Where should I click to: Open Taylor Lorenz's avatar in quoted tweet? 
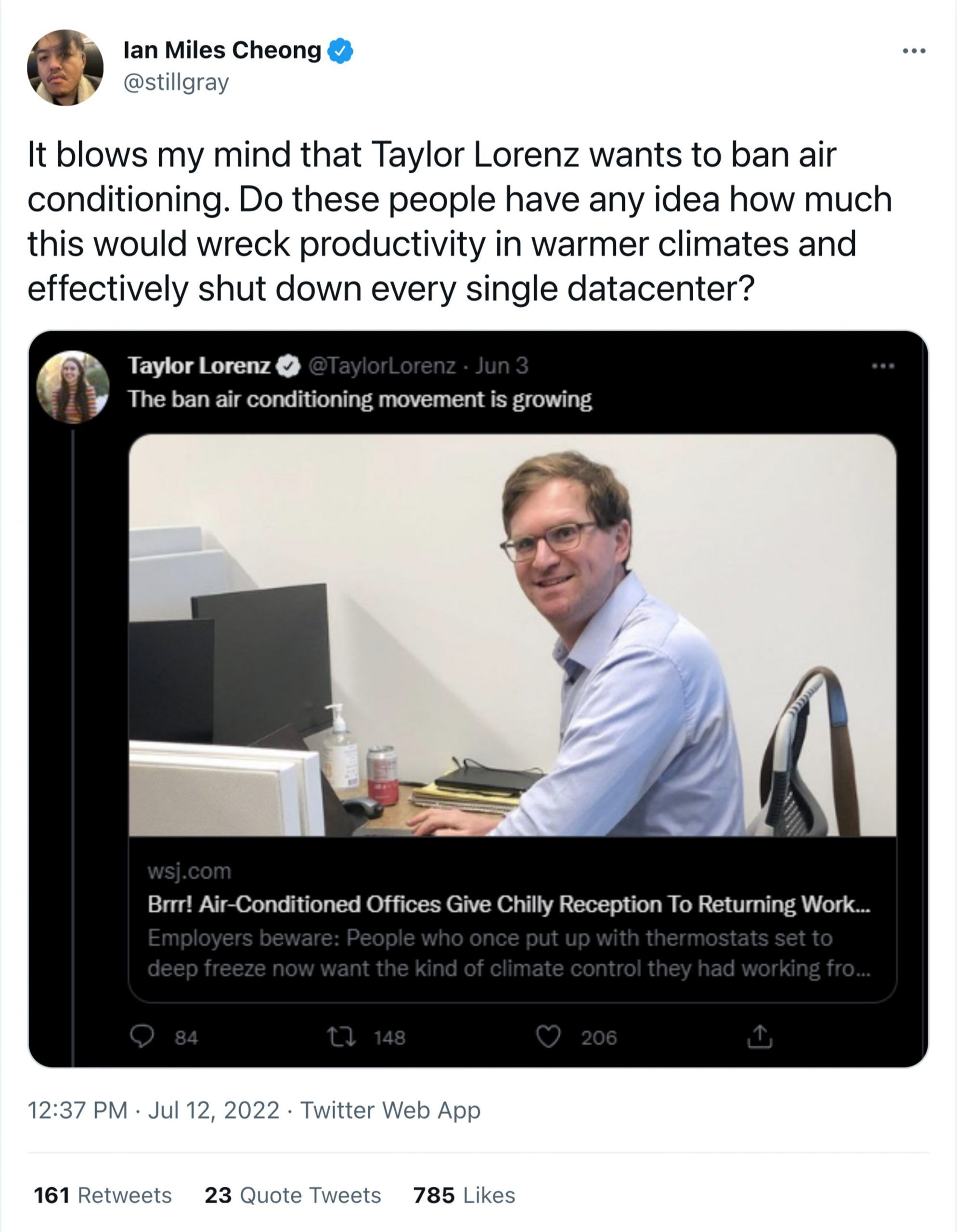72,386
